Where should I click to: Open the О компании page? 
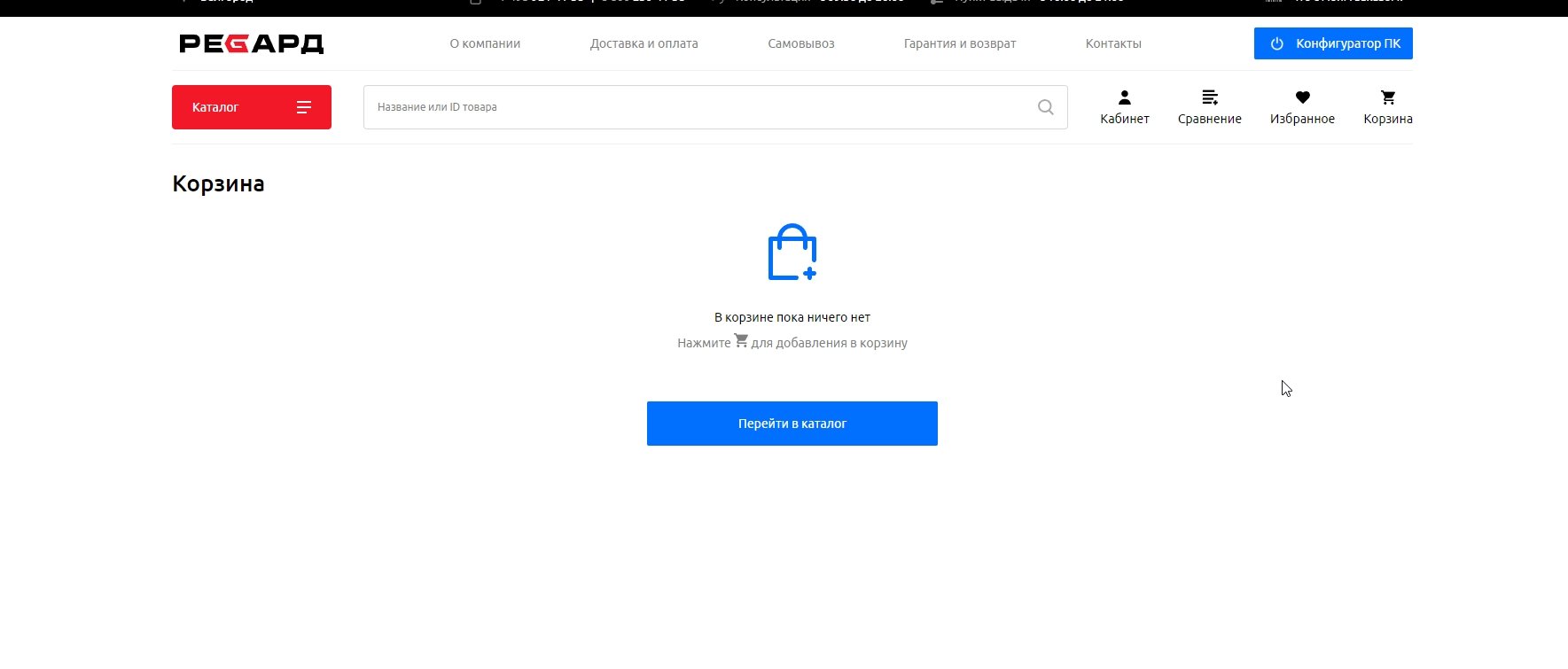485,43
